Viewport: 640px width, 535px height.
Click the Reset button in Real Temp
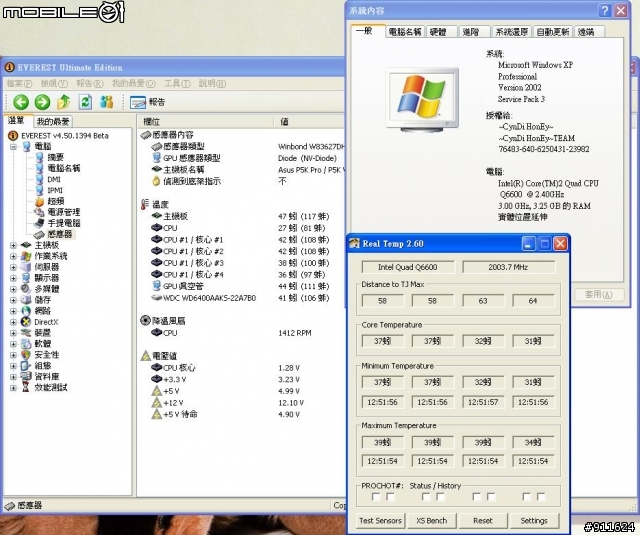[x=483, y=521]
